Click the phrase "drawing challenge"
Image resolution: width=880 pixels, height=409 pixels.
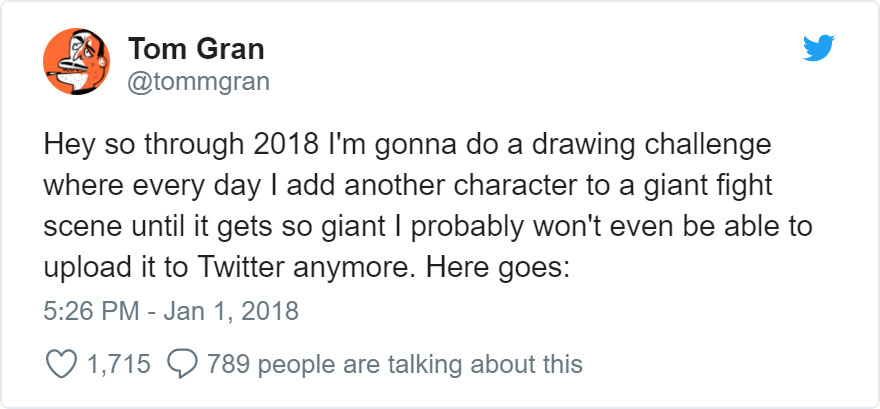click(x=652, y=146)
